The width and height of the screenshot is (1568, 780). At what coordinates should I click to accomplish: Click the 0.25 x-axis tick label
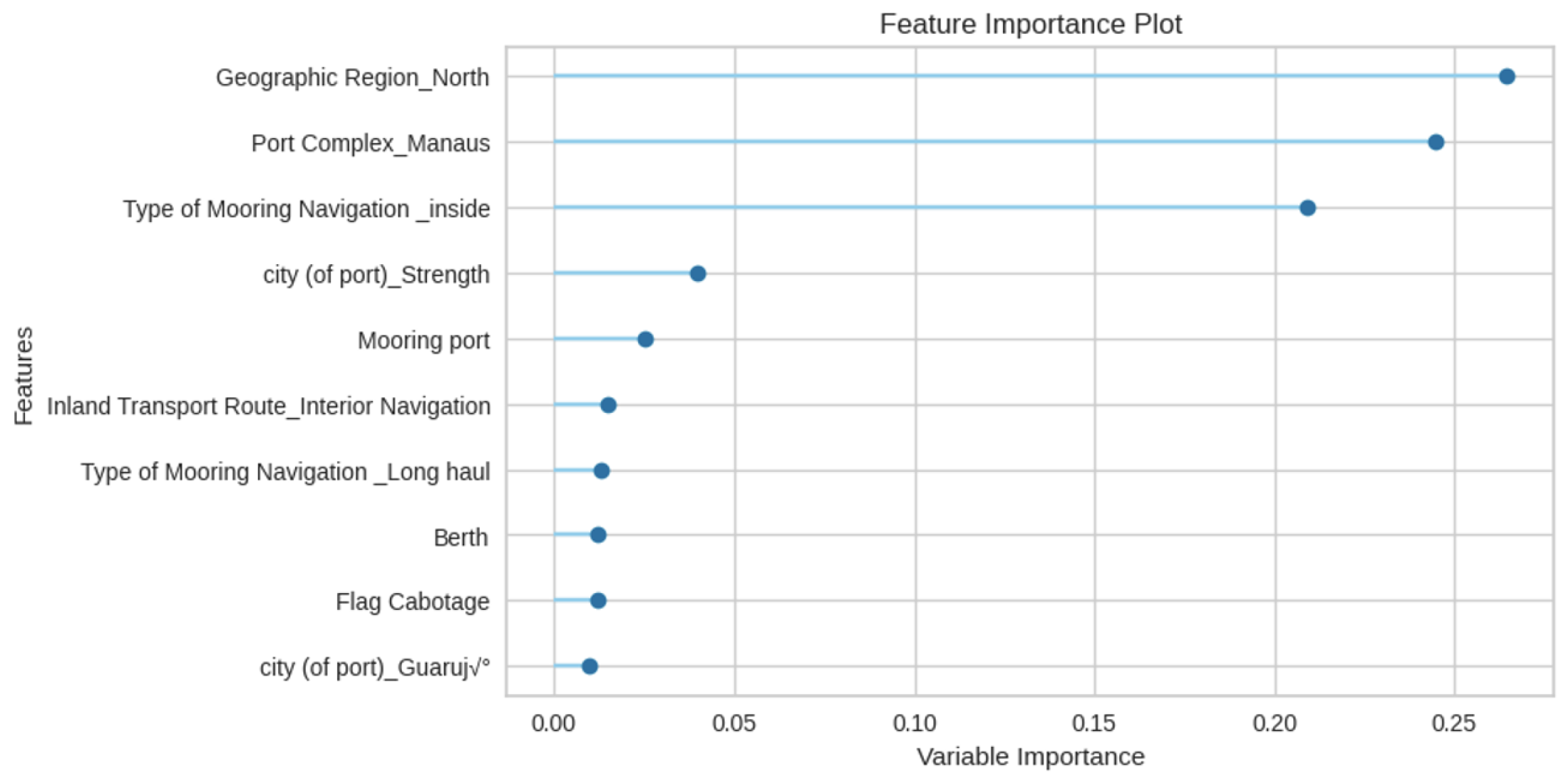point(1453,723)
